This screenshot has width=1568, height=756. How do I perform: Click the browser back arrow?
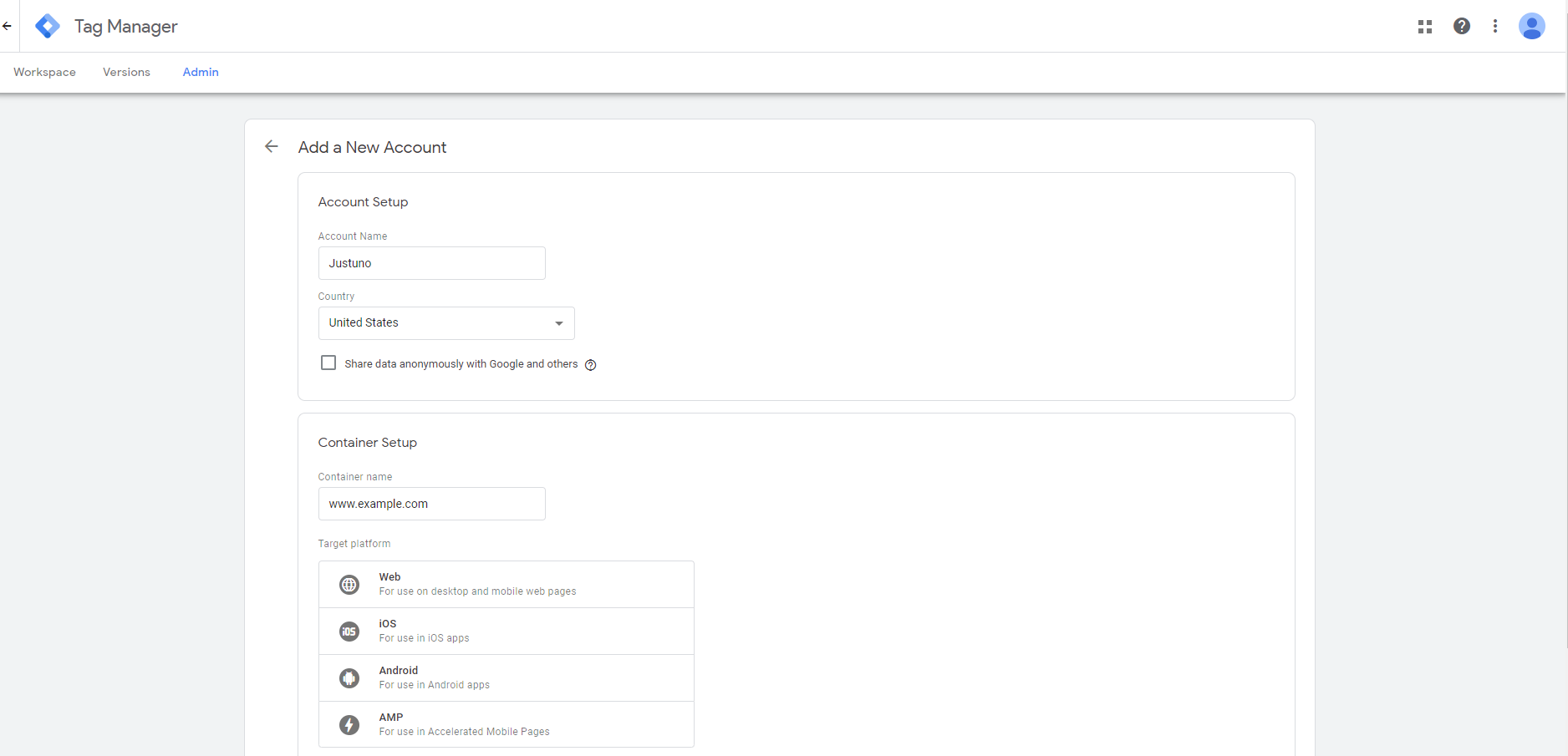(x=7, y=26)
